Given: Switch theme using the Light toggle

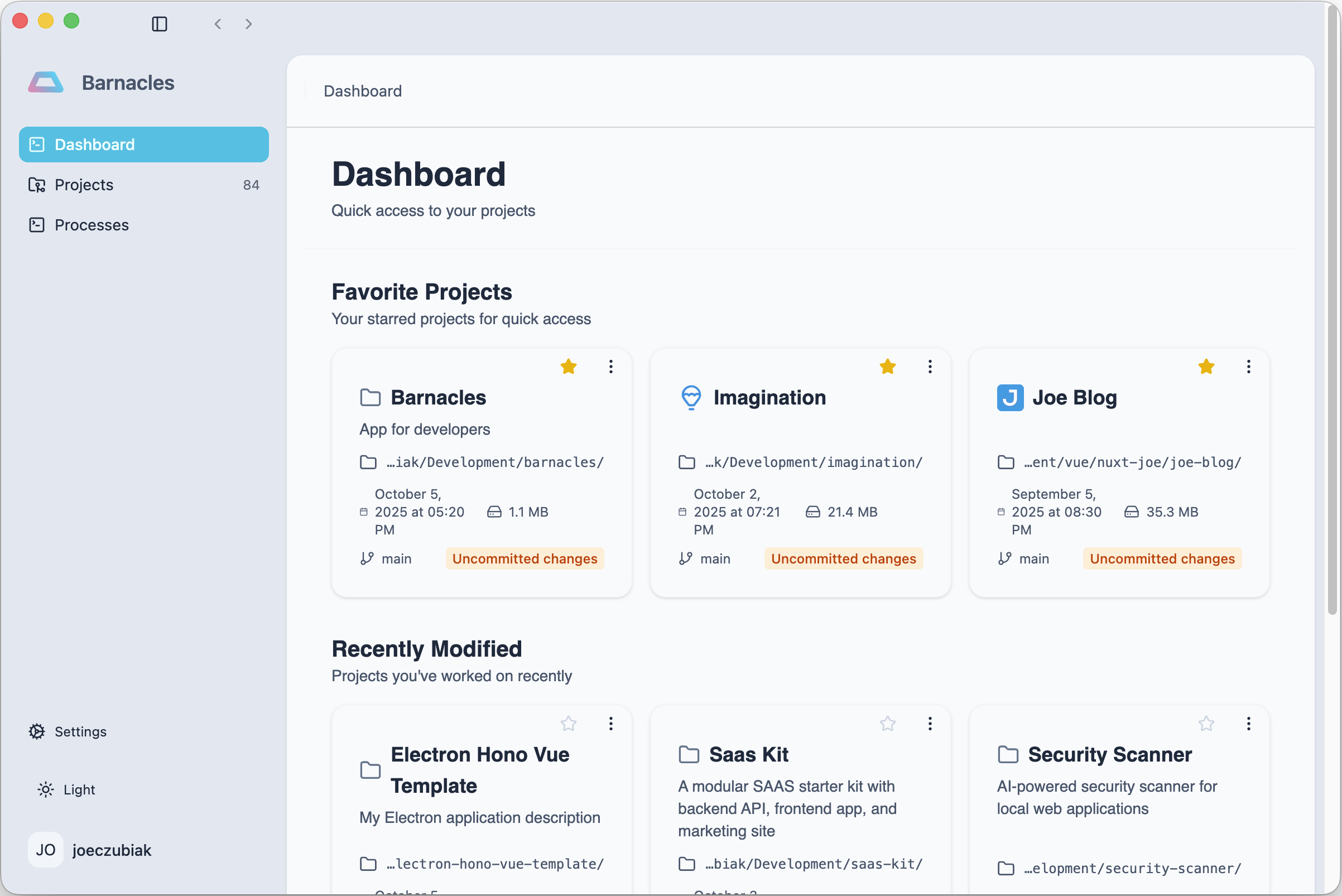Looking at the screenshot, I should coord(45,789).
